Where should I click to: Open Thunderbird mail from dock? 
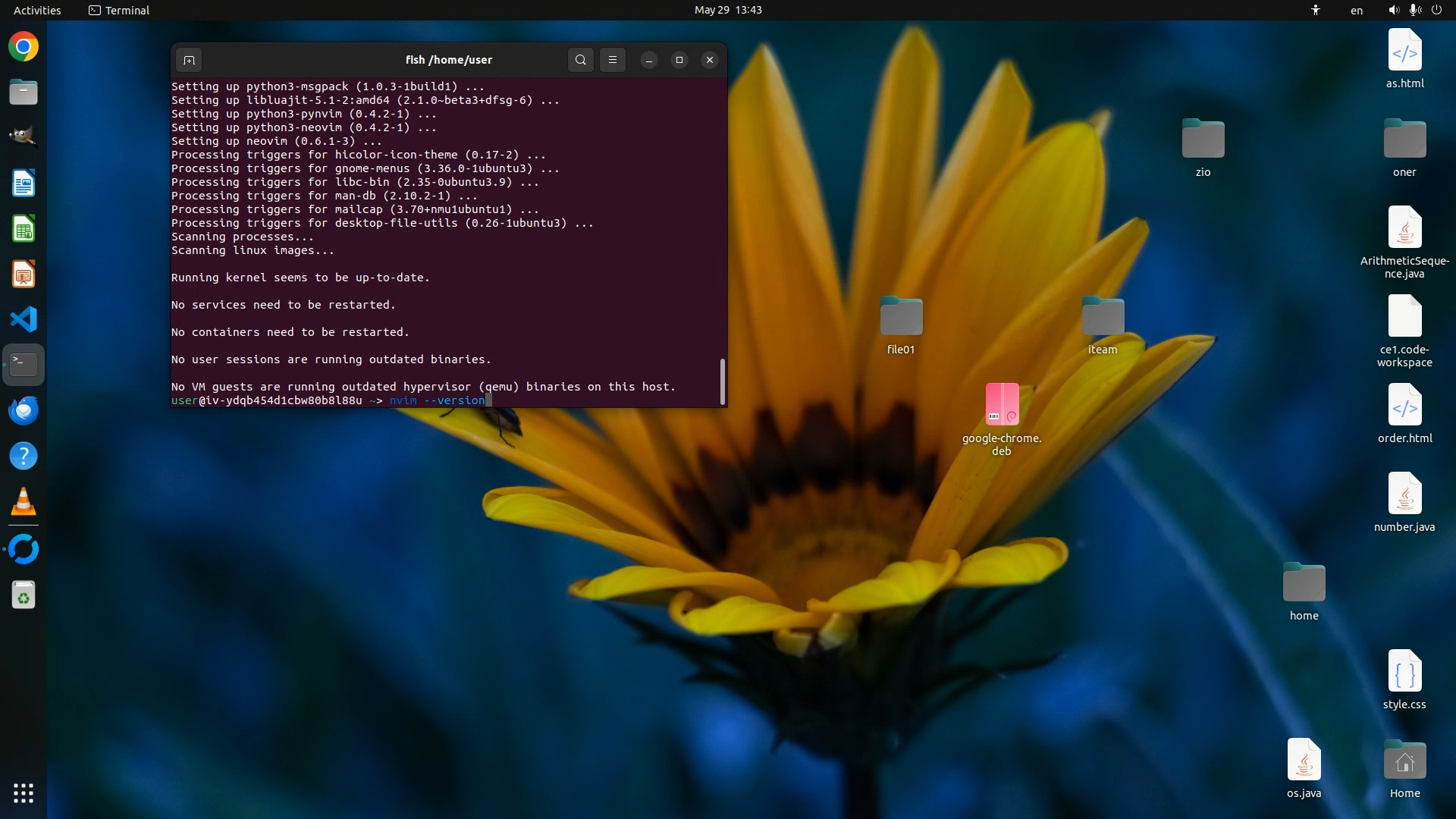click(24, 410)
